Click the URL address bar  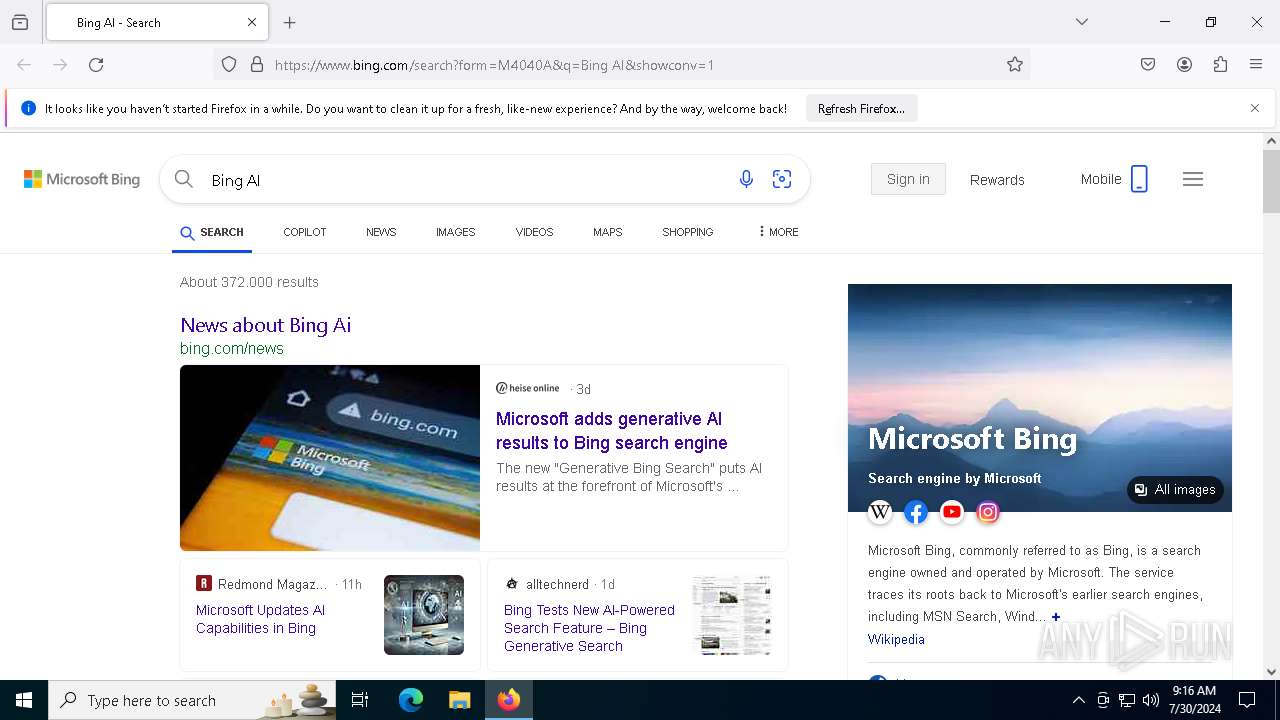coord(620,65)
